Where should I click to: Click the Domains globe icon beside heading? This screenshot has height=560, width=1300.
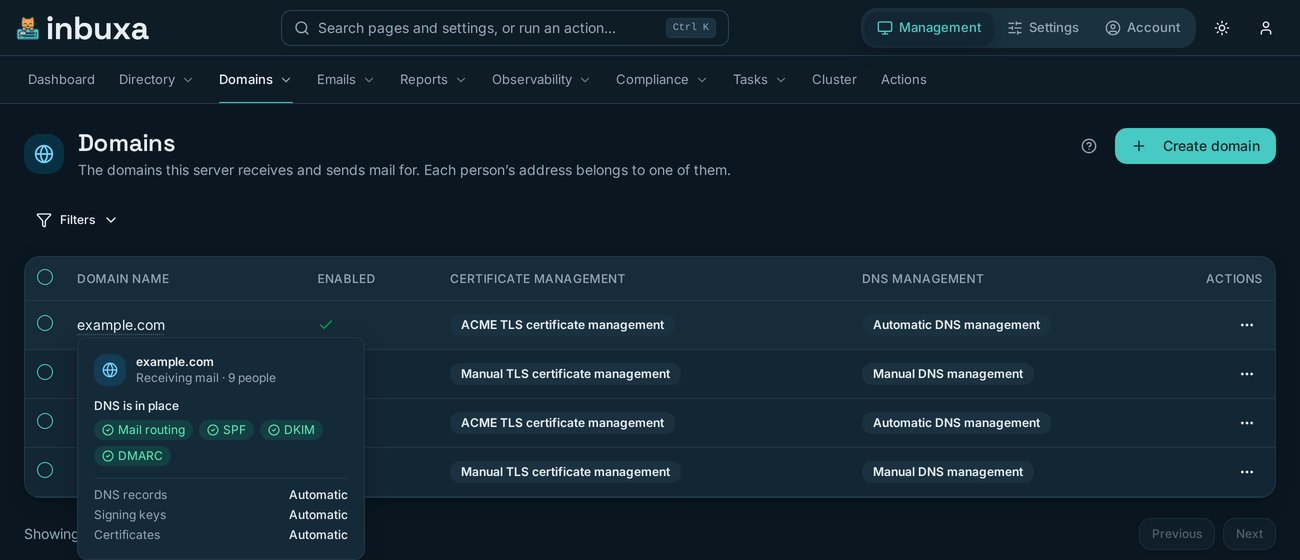coord(44,154)
